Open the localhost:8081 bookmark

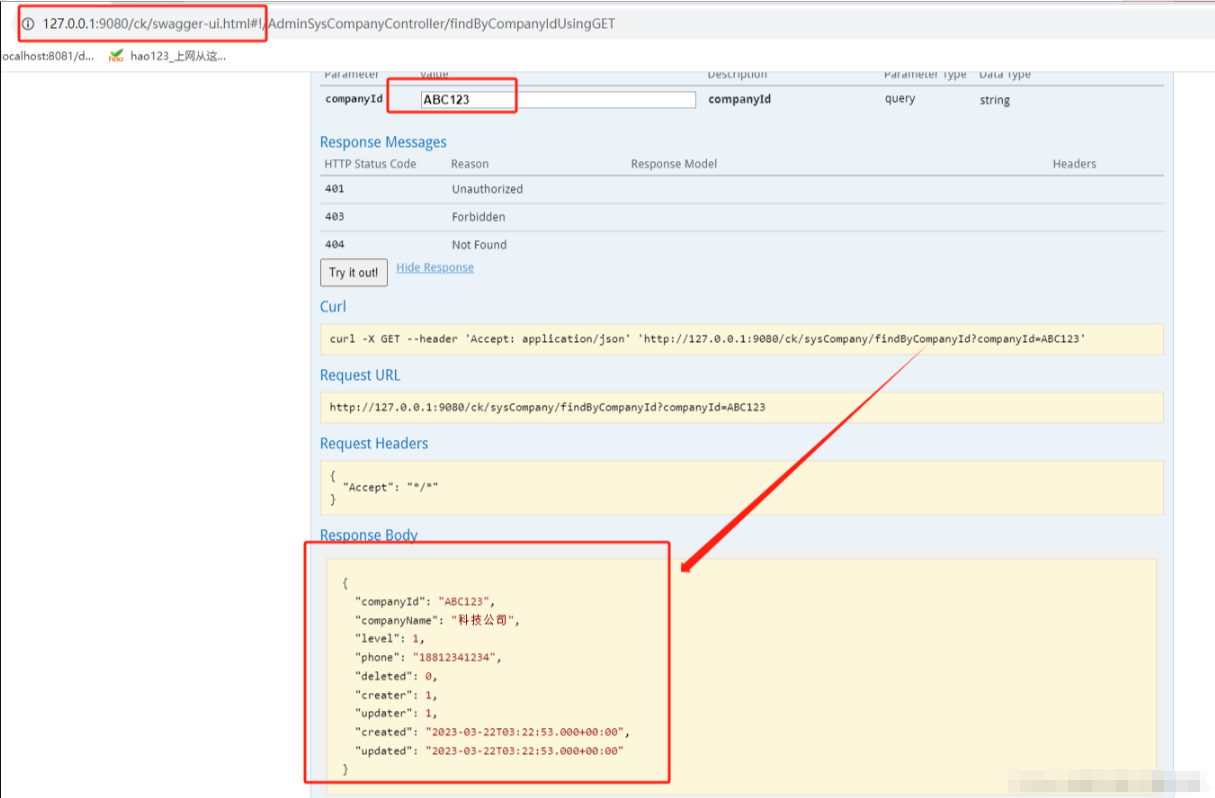pyautogui.click(x=47, y=56)
